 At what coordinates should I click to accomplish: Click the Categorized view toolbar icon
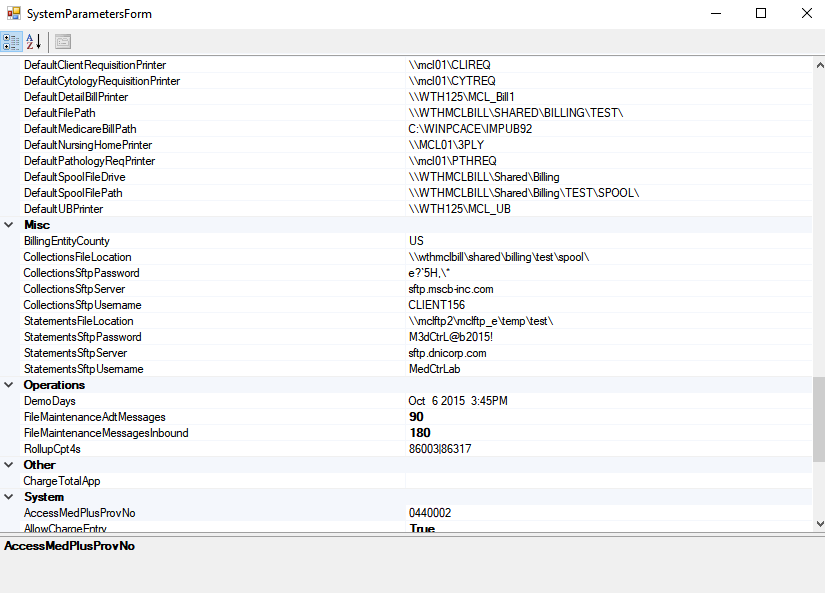point(11,42)
